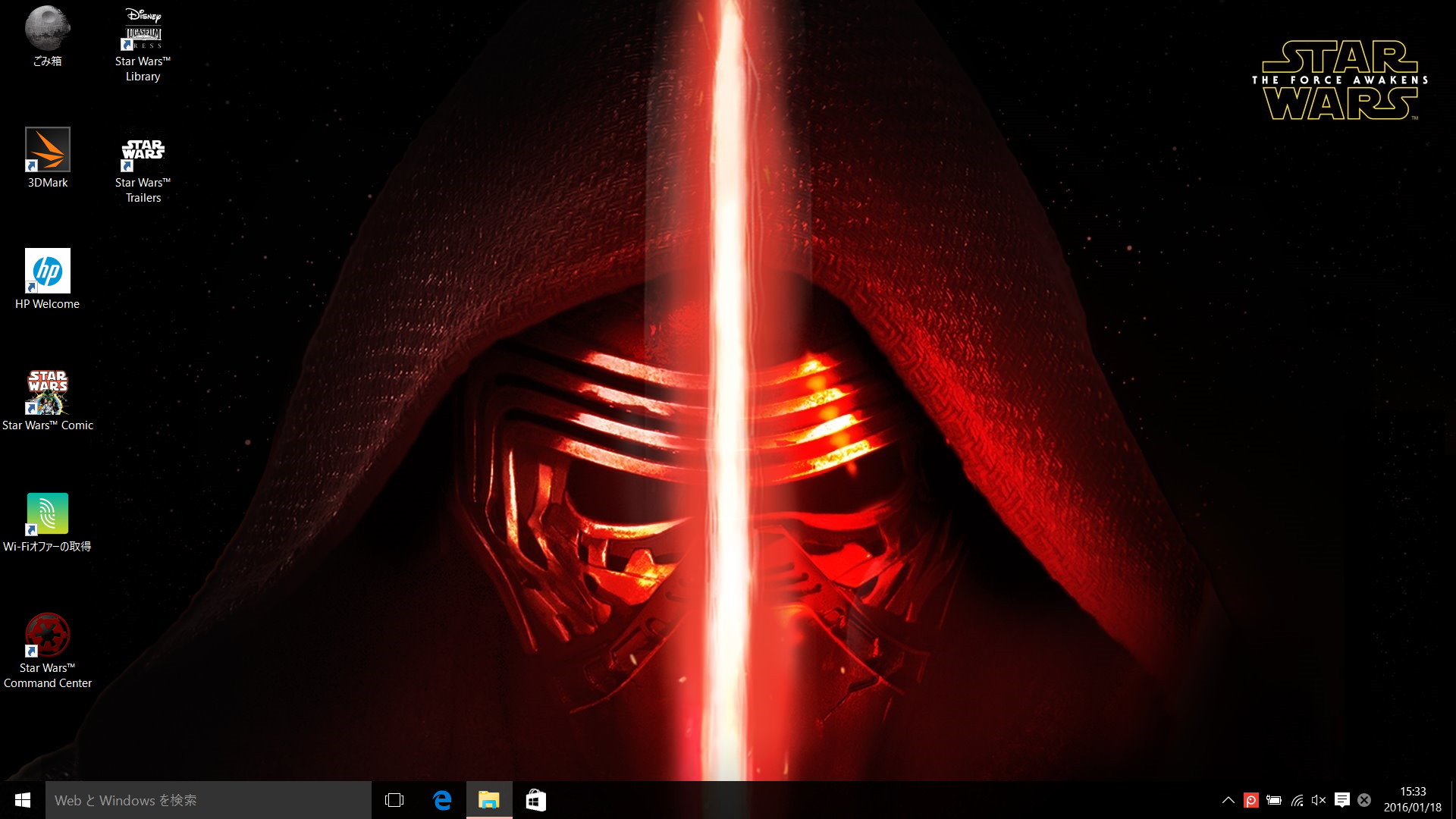Click the gray X tray icon
Viewport: 1456px width, 819px height.
coord(1364,800)
